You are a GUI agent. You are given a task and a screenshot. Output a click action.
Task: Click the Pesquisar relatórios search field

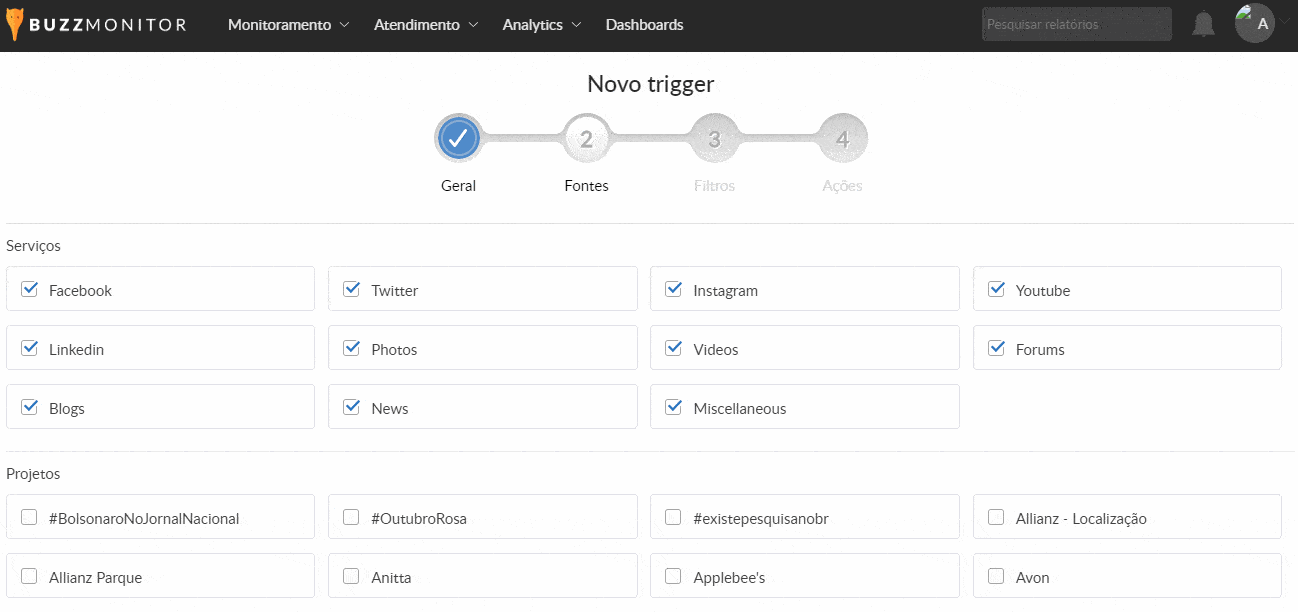(1076, 25)
